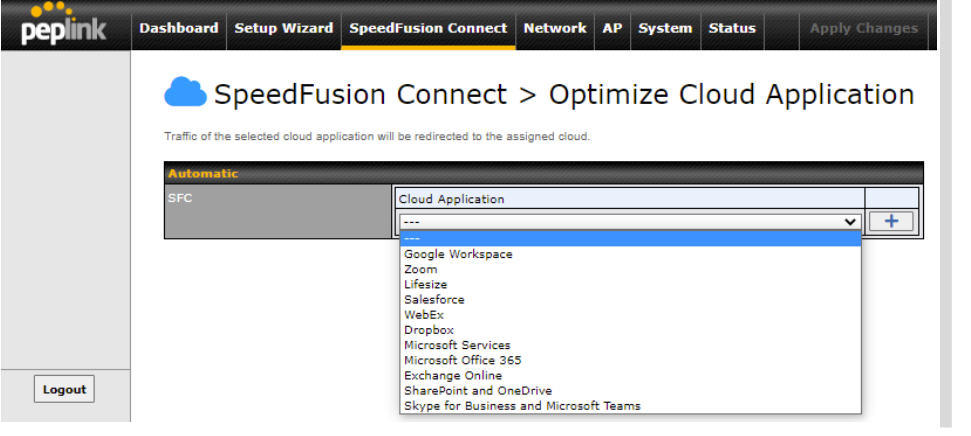Switch to SpeedFusion Connect tab
971x436 pixels.
click(428, 28)
